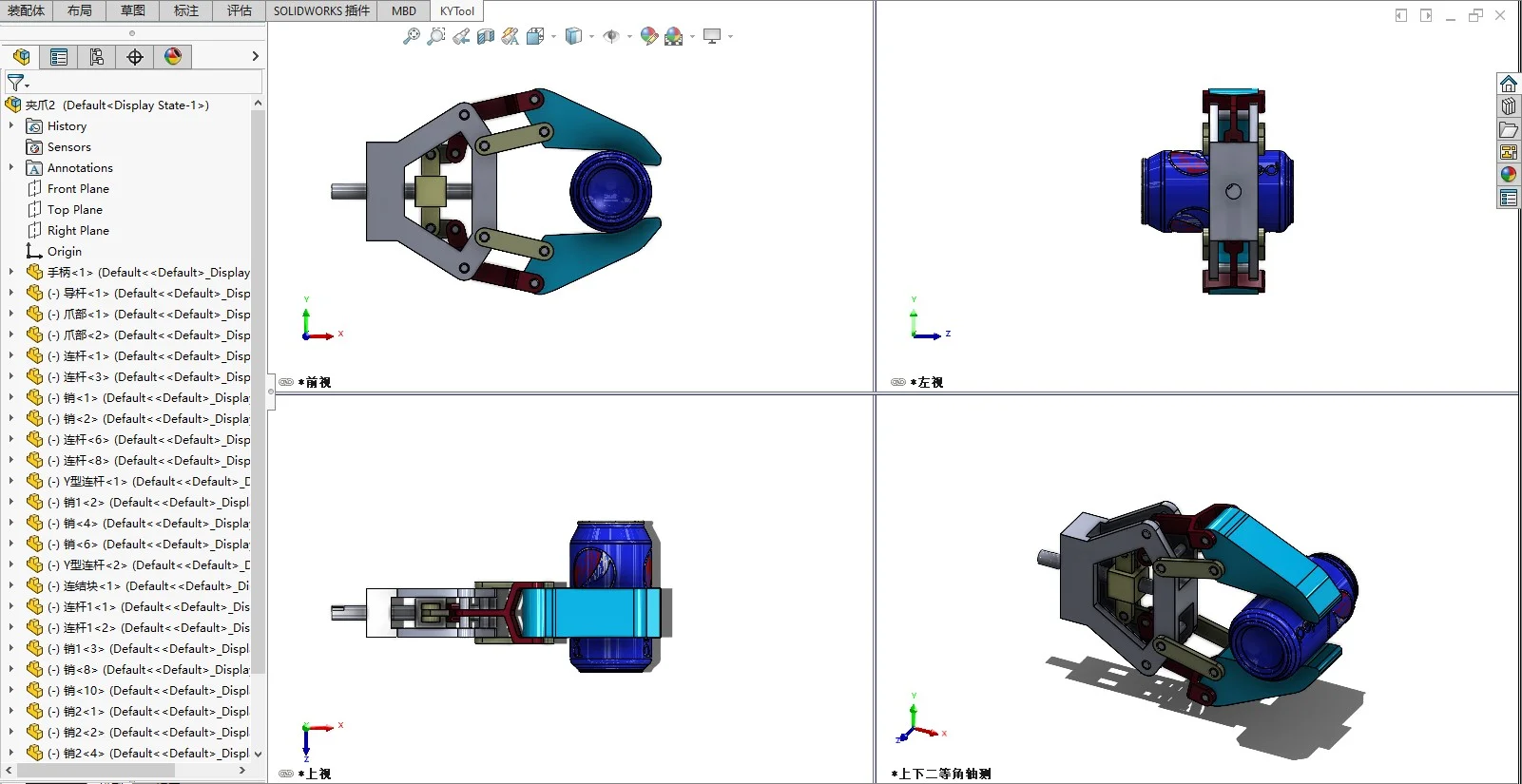Viewport: 1522px width, 784px height.
Task: Switch to the ConfigurationManager tab
Action: pos(97,57)
